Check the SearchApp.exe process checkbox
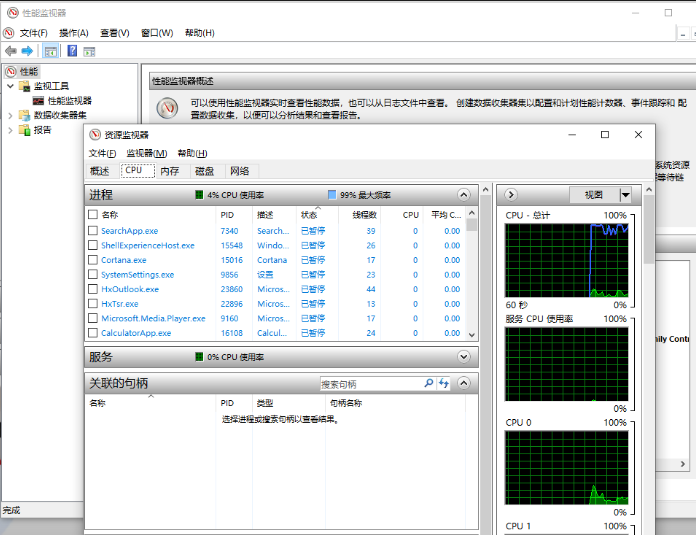The image size is (696, 535). click(x=93, y=230)
